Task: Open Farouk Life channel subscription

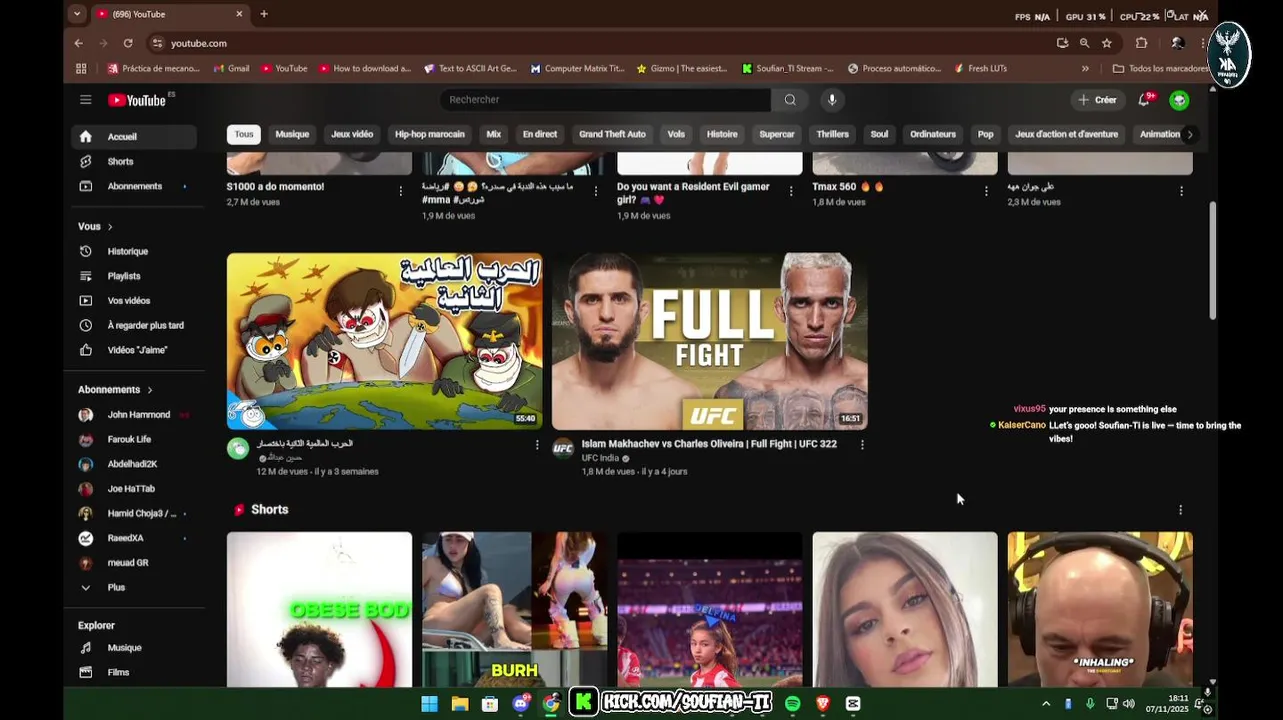Action: tap(133, 440)
